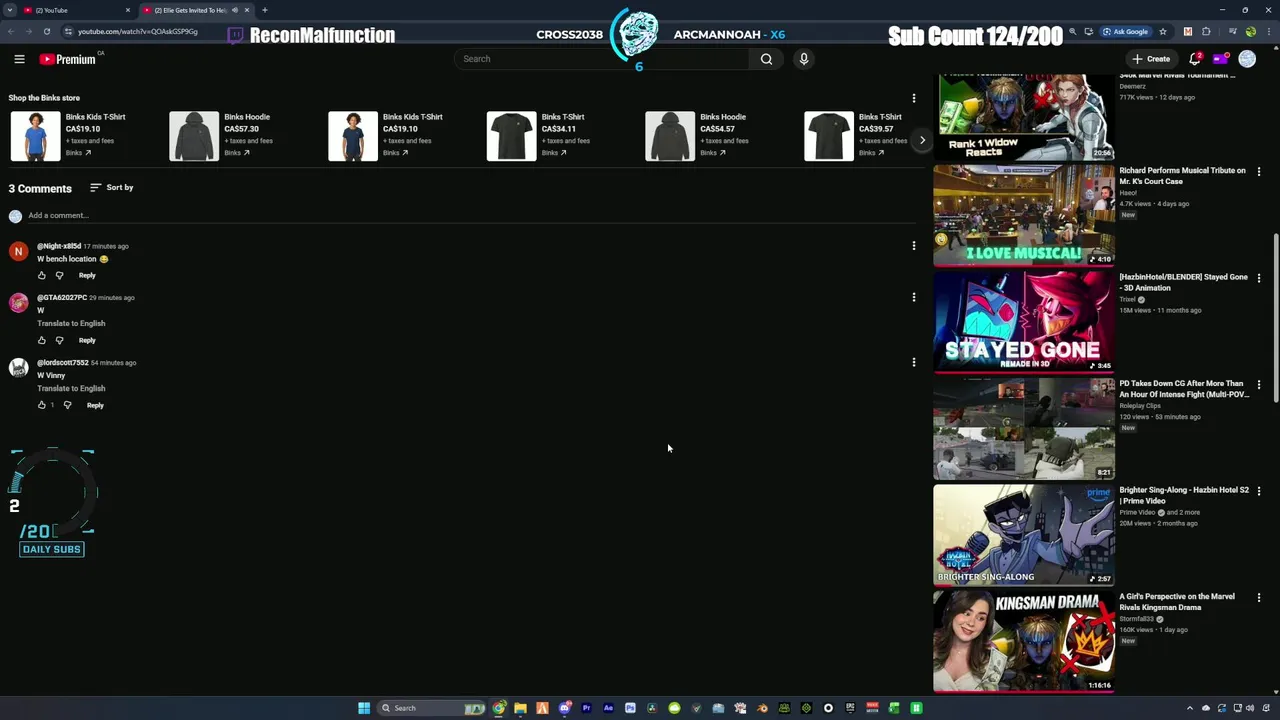This screenshot has width=1280, height=720.
Task: Open 'Stayed Gone' 3D Animation video thumbnail
Action: (x=1023, y=321)
